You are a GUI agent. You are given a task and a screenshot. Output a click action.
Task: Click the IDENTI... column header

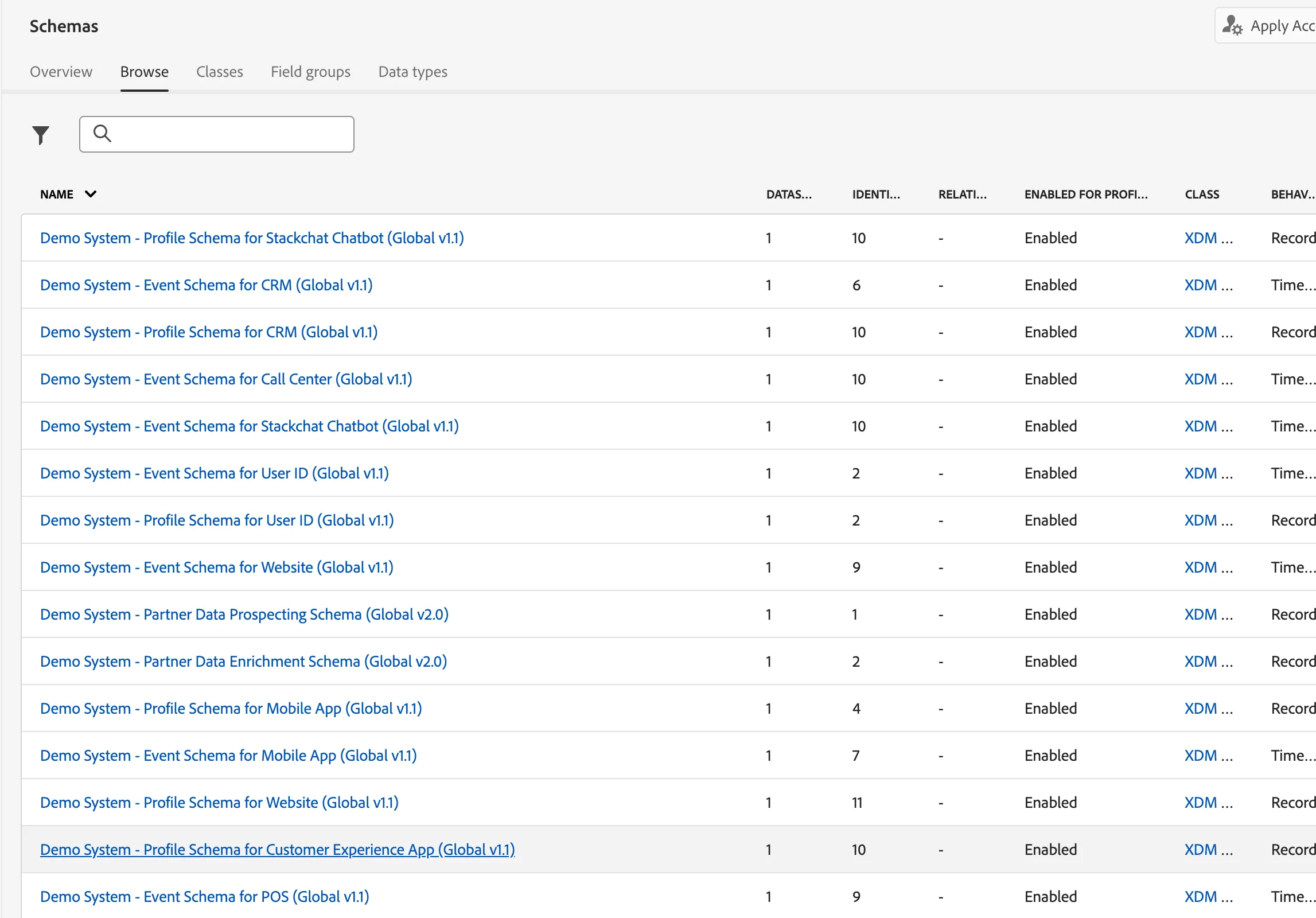point(876,195)
